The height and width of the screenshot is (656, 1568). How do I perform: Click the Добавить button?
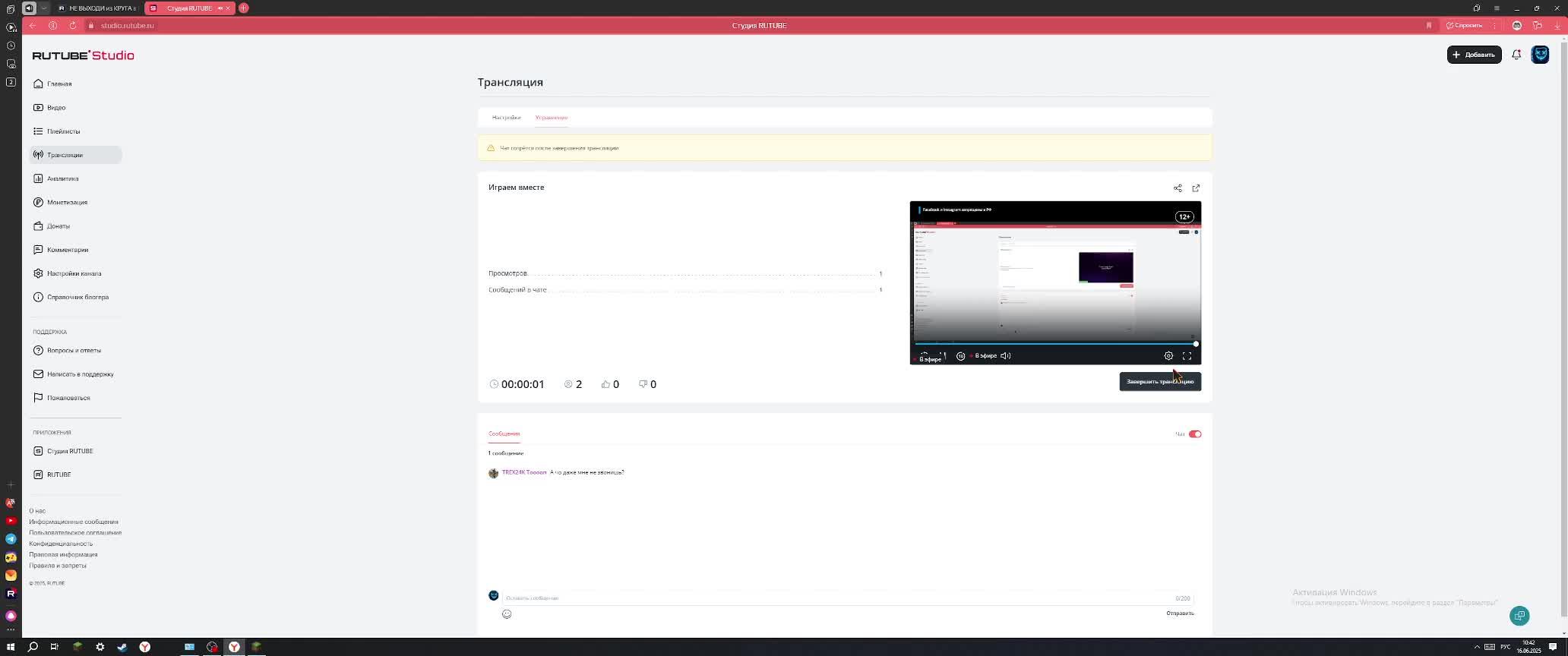[x=1474, y=55]
